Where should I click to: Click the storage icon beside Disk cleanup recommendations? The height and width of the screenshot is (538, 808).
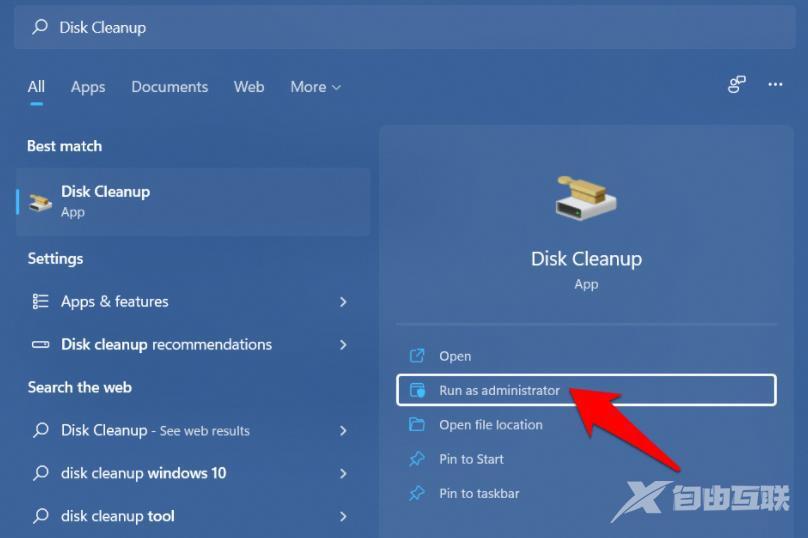click(41, 344)
